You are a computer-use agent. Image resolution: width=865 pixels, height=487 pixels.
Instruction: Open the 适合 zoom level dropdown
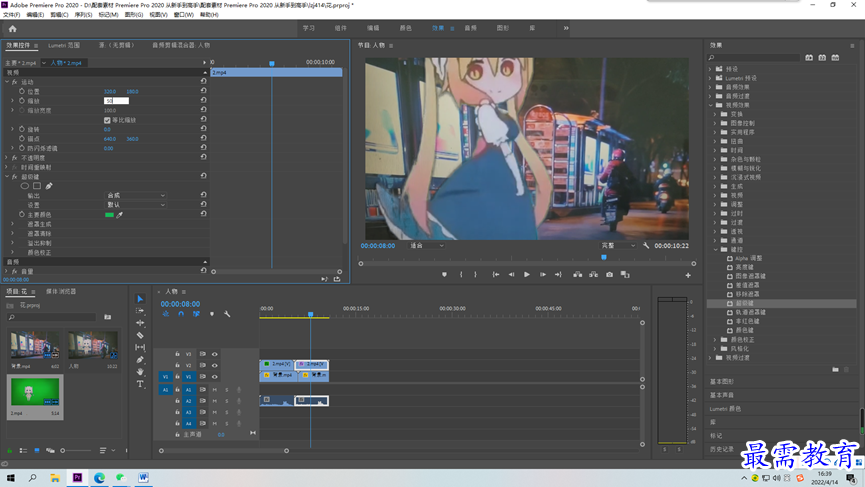click(426, 245)
